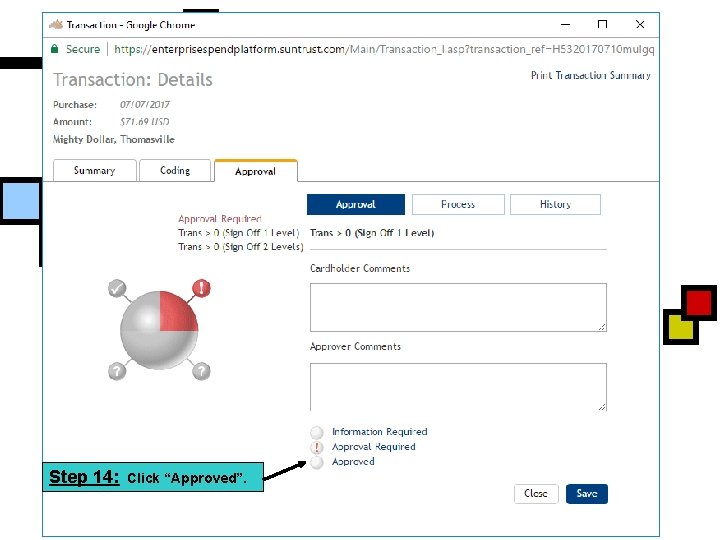
Task: Click the browser address bar URL
Action: [384, 49]
